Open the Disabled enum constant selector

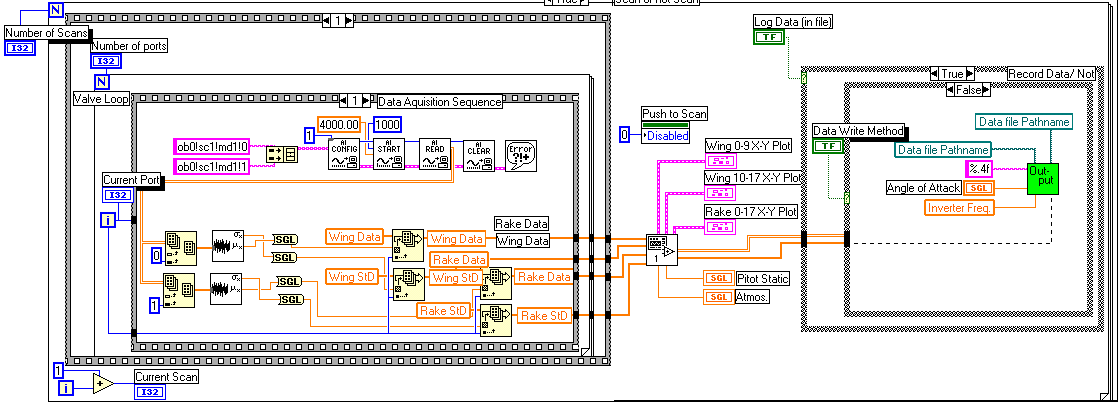pyautogui.click(x=667, y=136)
